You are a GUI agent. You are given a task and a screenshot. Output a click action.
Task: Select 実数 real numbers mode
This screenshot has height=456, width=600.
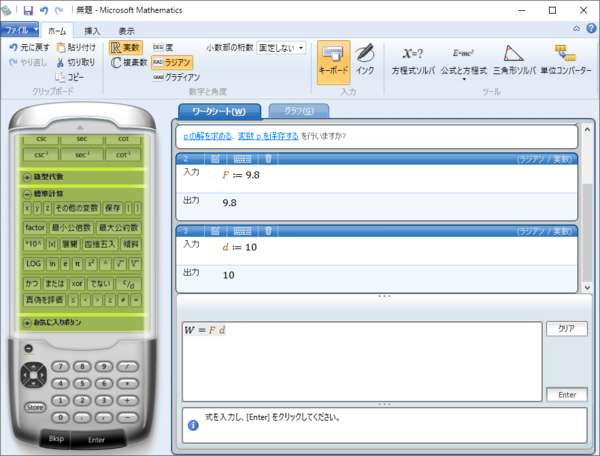126,47
